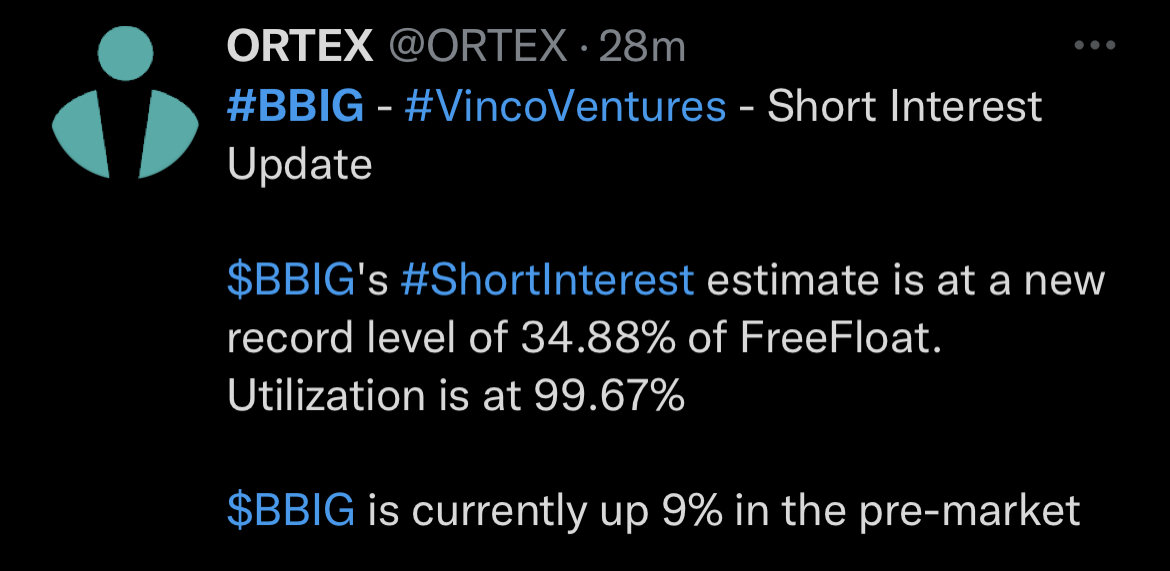Click the ORTEX display name
The width and height of the screenshot is (1170, 571).
(x=300, y=48)
